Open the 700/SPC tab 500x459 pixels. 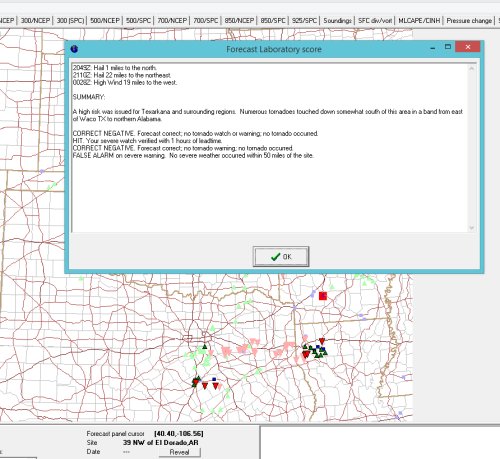pyautogui.click(x=206, y=21)
